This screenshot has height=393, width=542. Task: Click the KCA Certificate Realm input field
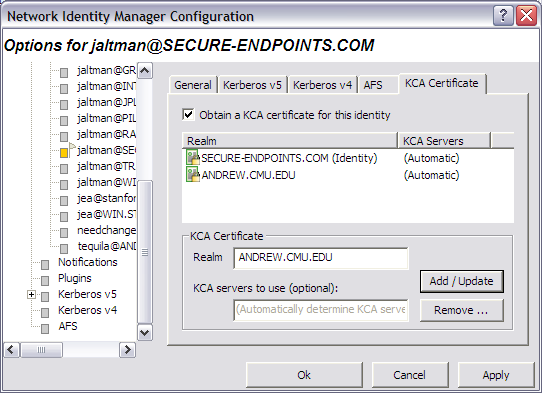(321, 258)
